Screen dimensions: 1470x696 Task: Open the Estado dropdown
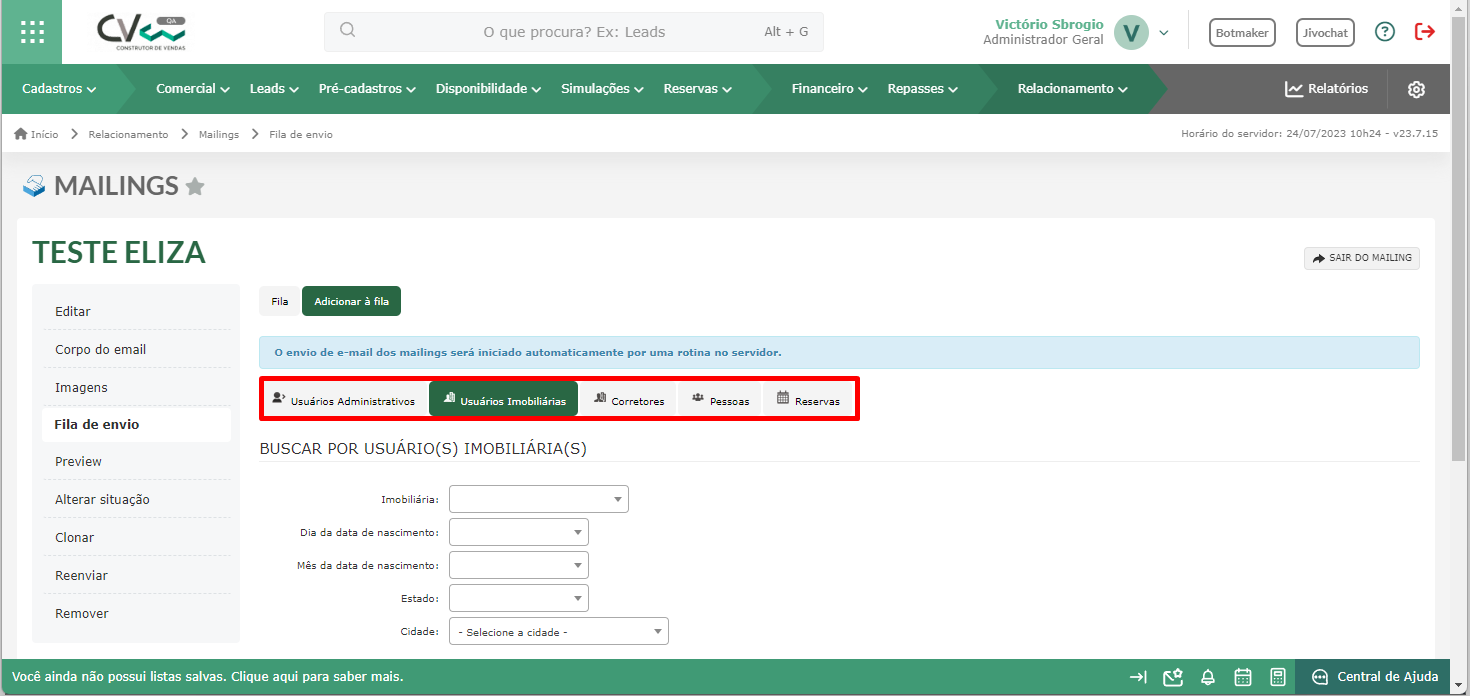(519, 598)
